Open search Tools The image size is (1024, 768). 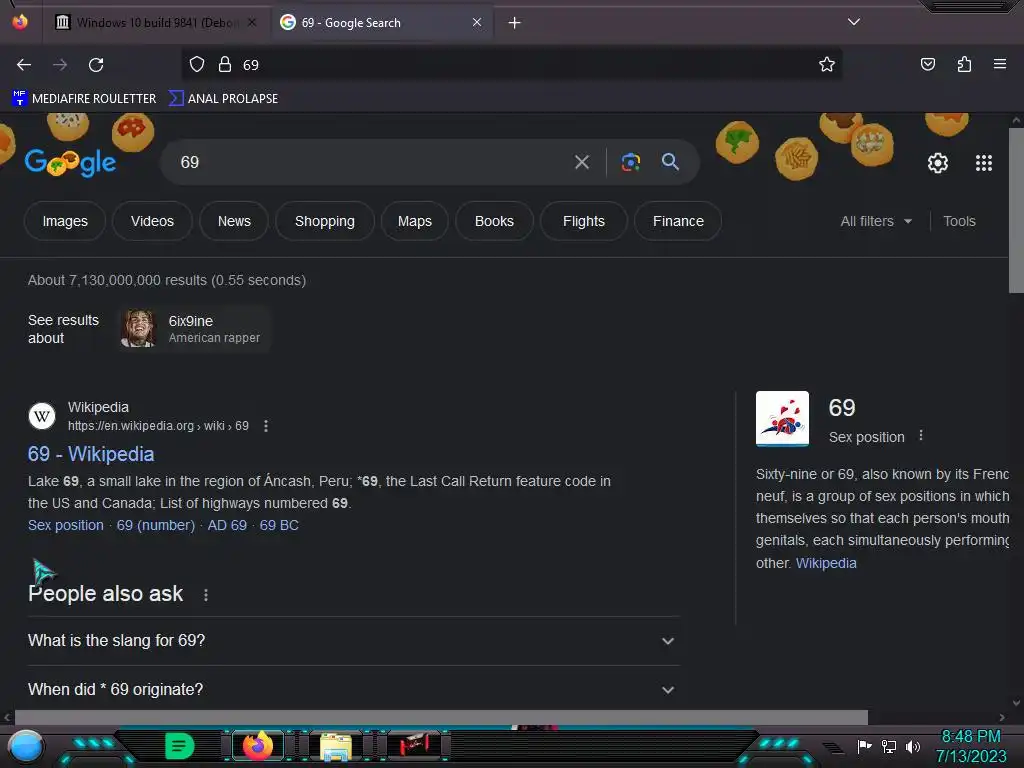(x=959, y=221)
